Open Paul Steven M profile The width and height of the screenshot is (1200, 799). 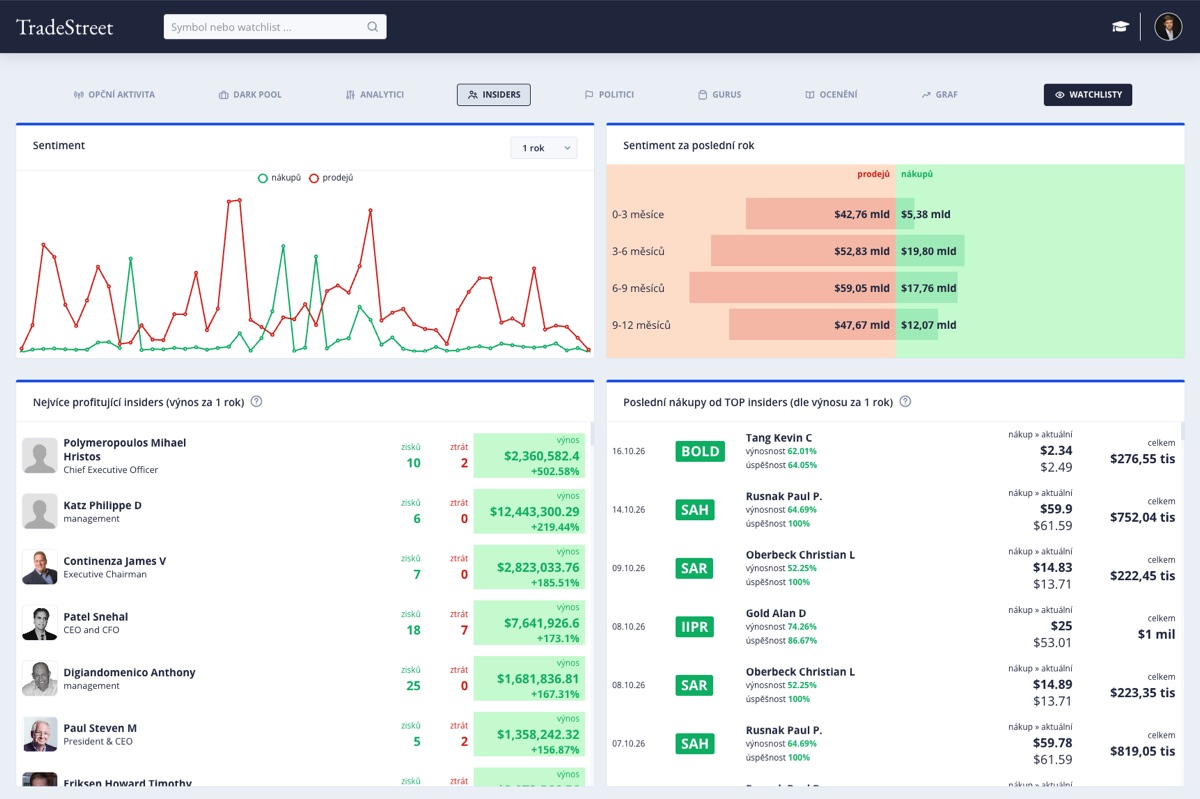click(x=100, y=728)
